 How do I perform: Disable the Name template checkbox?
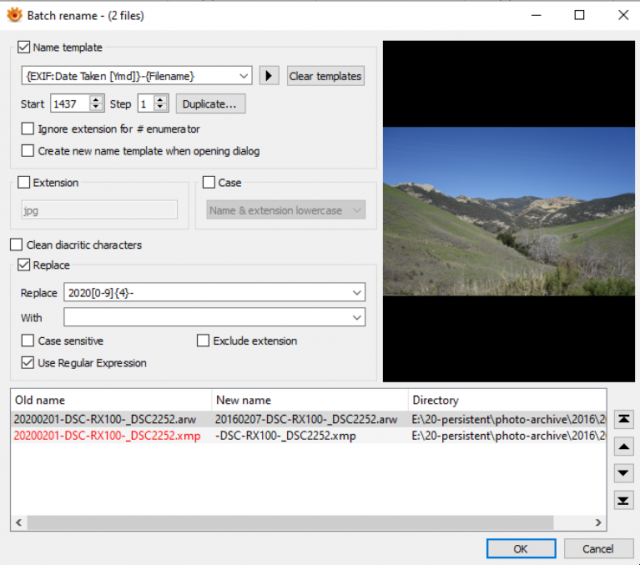(24, 47)
